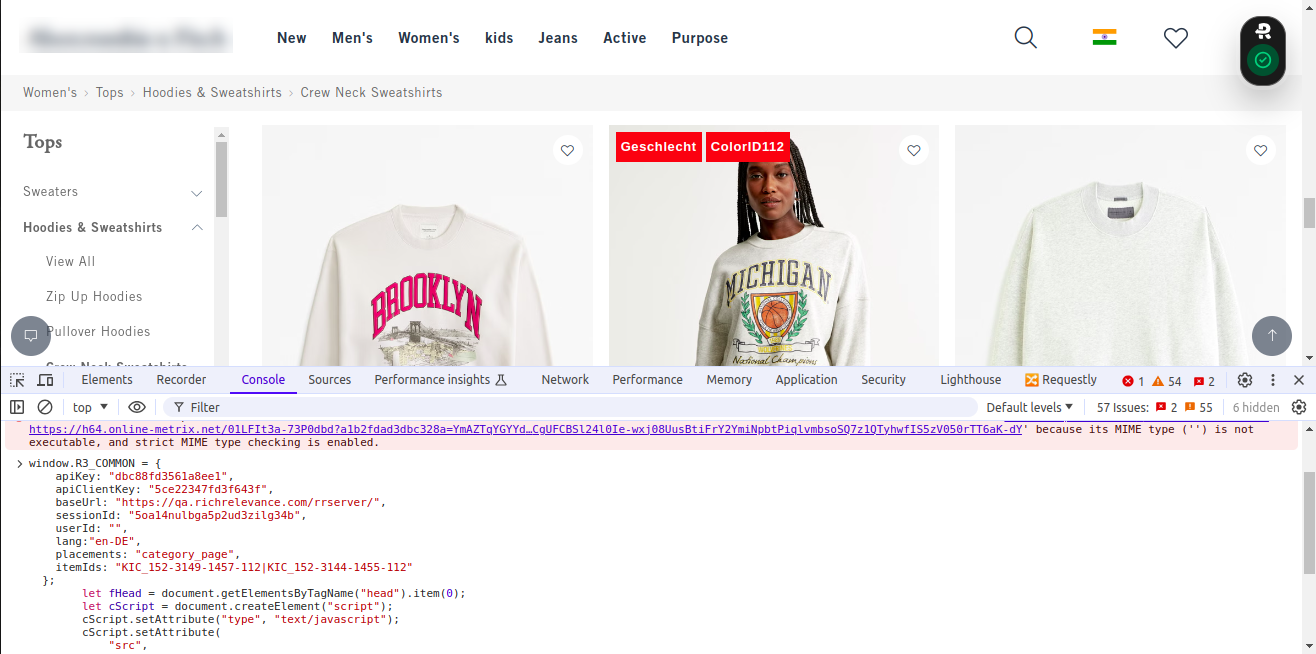Favorite the Michigan sweatshirt with heart icon

click(x=913, y=150)
